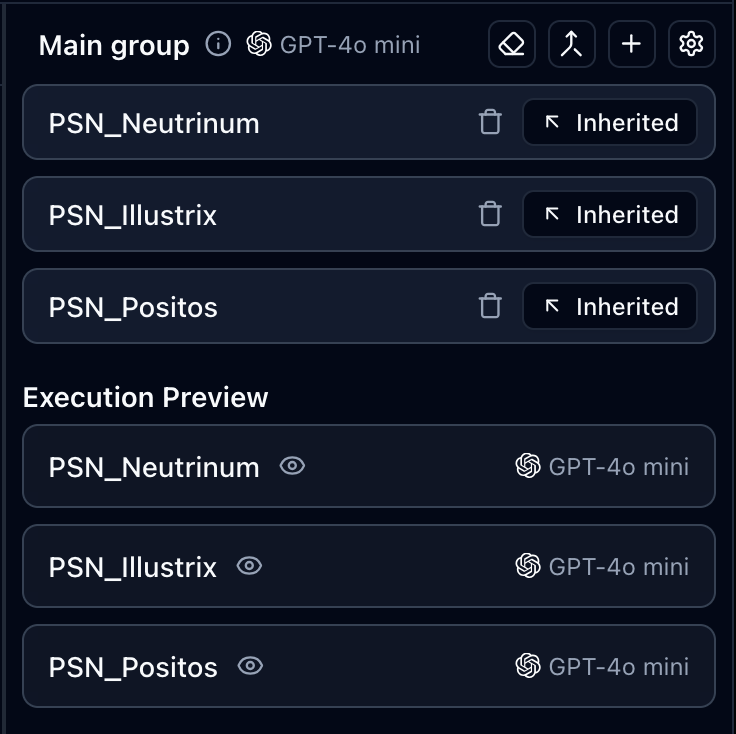Delete PSN_Positos with trash icon

point(490,307)
